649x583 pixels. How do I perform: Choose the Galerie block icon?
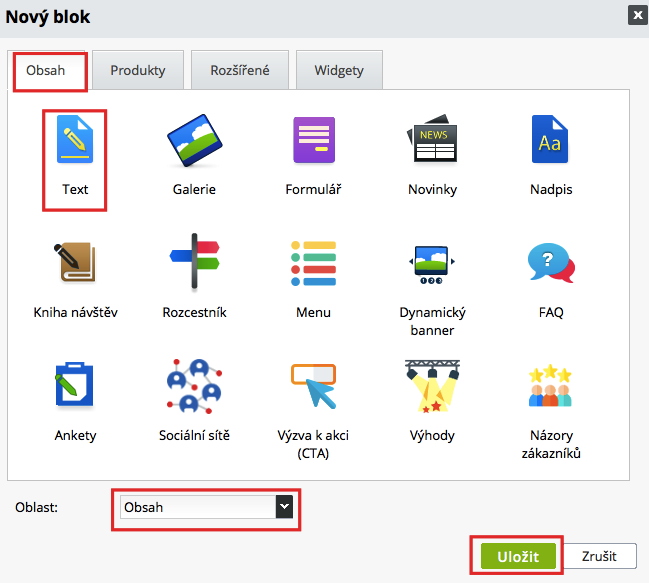coord(194,141)
